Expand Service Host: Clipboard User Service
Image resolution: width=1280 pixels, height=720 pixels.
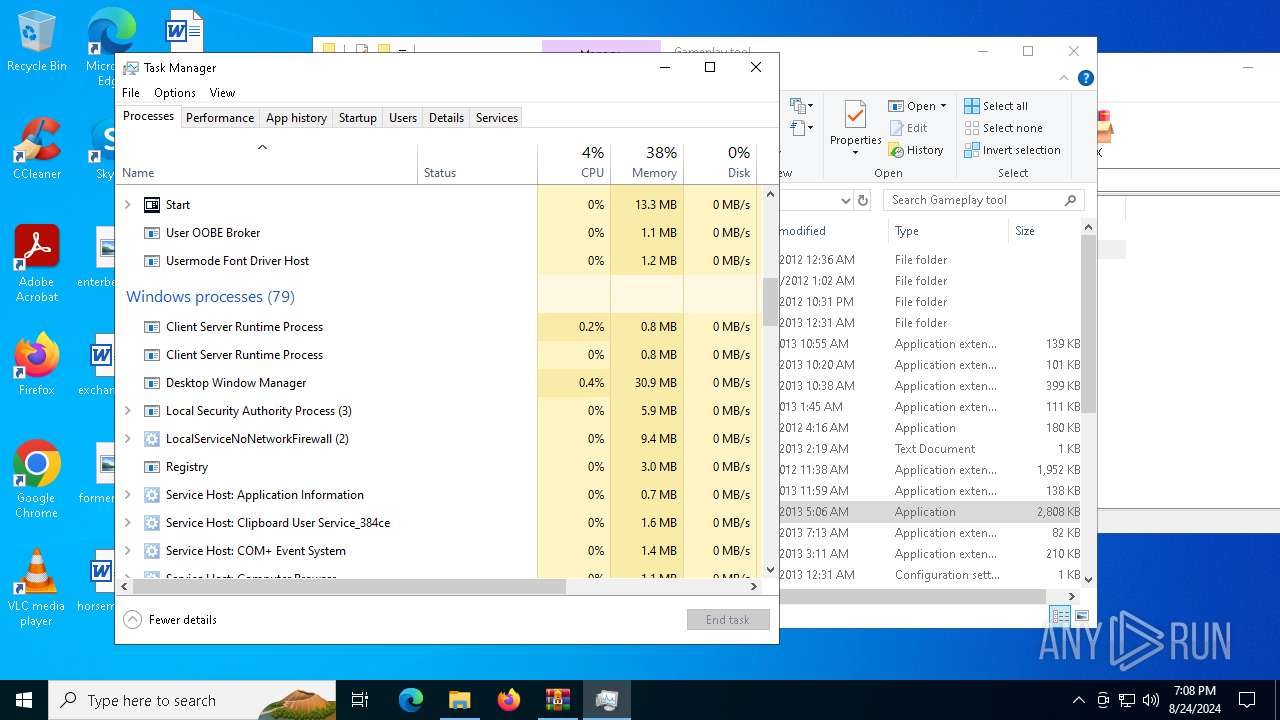tap(127, 523)
